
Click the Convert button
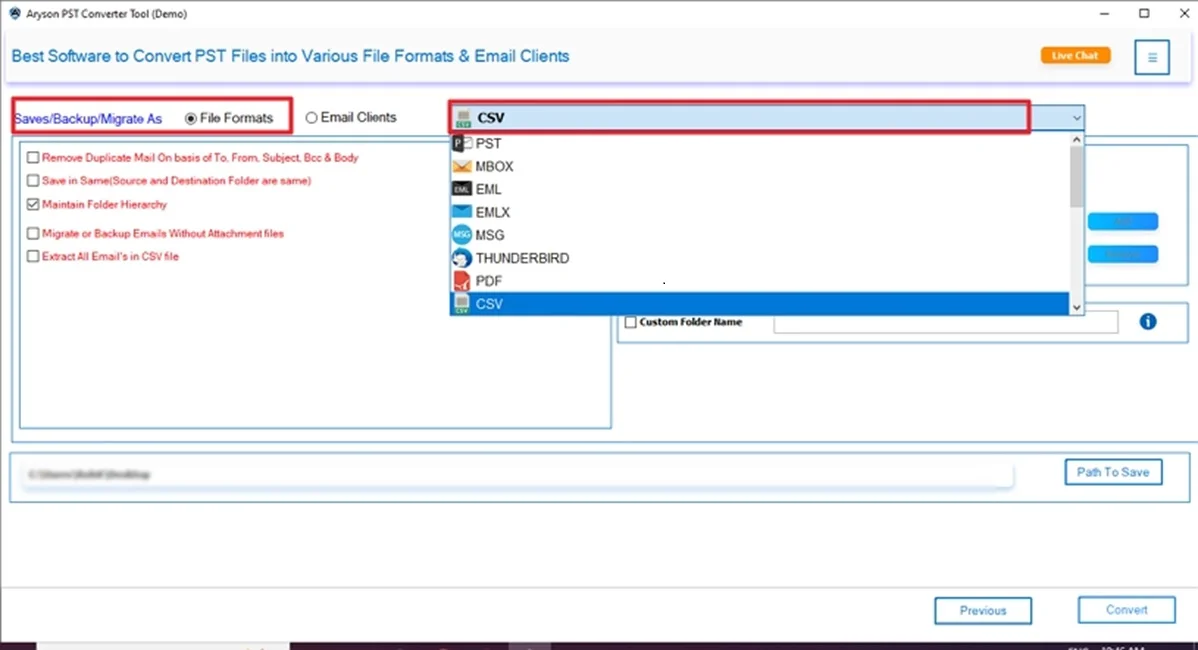point(1126,610)
